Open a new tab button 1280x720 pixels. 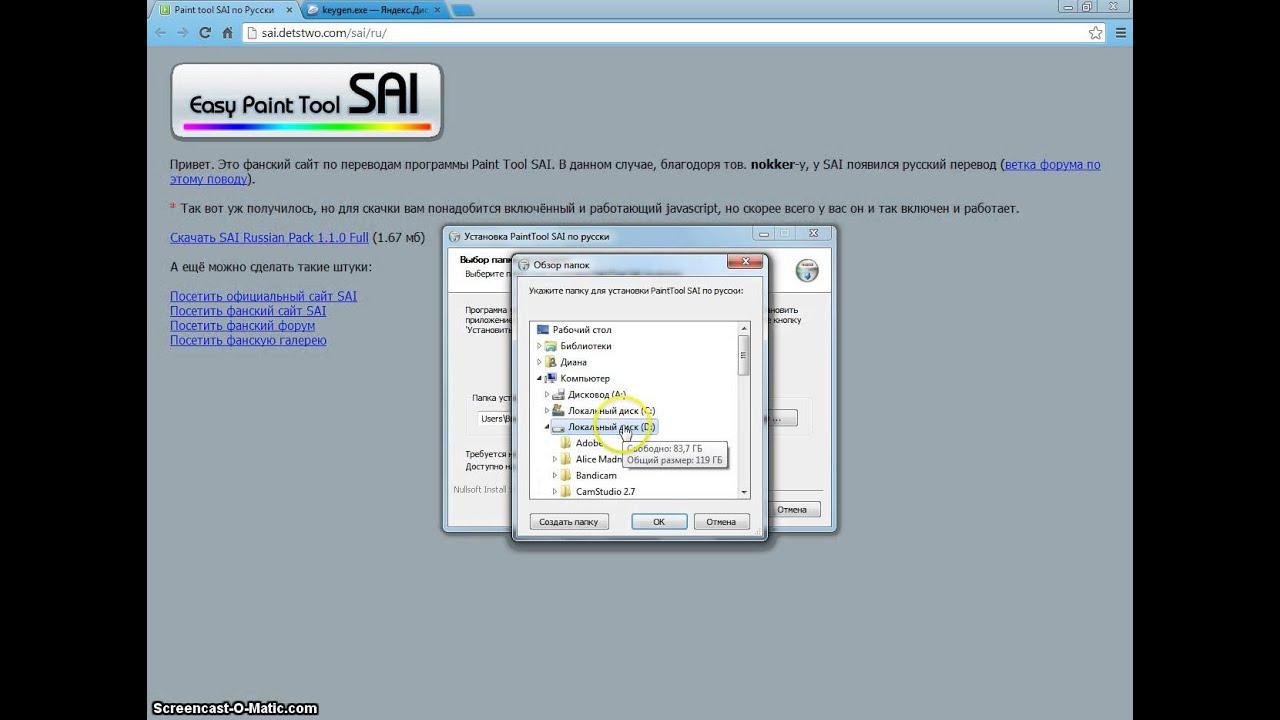click(x=462, y=9)
